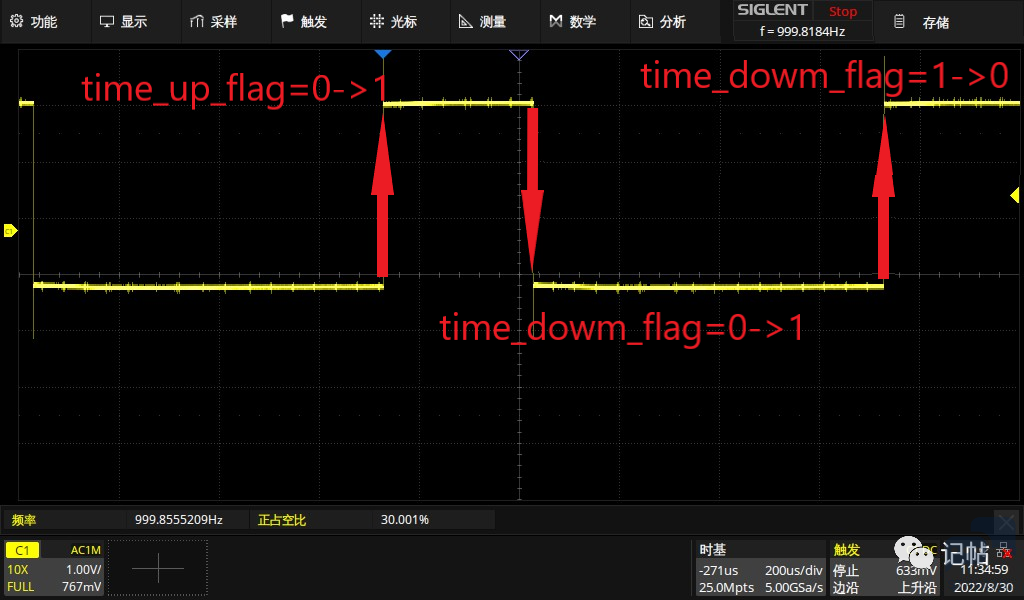This screenshot has height=600, width=1024.
Task: Click the 光标 (Cursors) grid icon
Action: point(376,21)
